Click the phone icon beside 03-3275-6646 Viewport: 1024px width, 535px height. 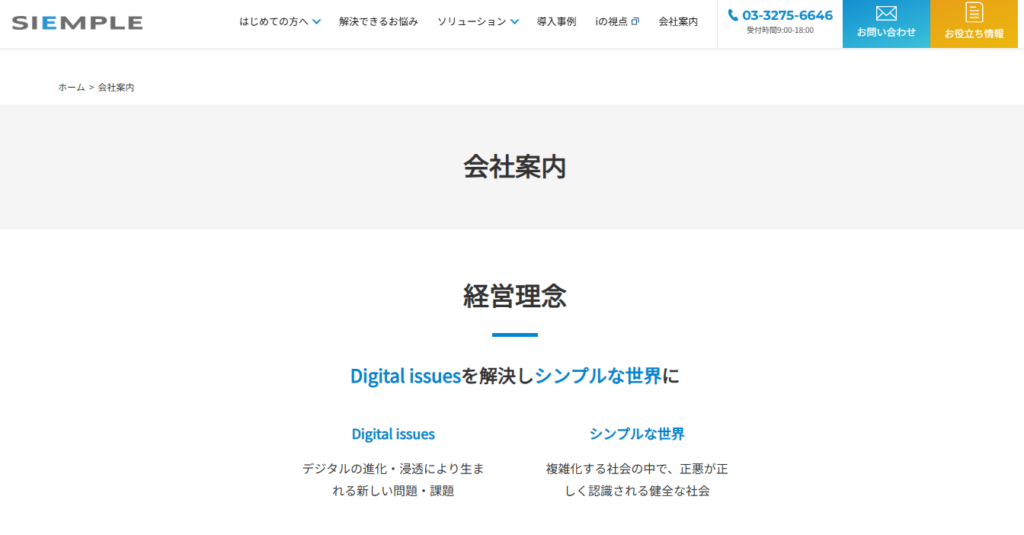tap(733, 15)
